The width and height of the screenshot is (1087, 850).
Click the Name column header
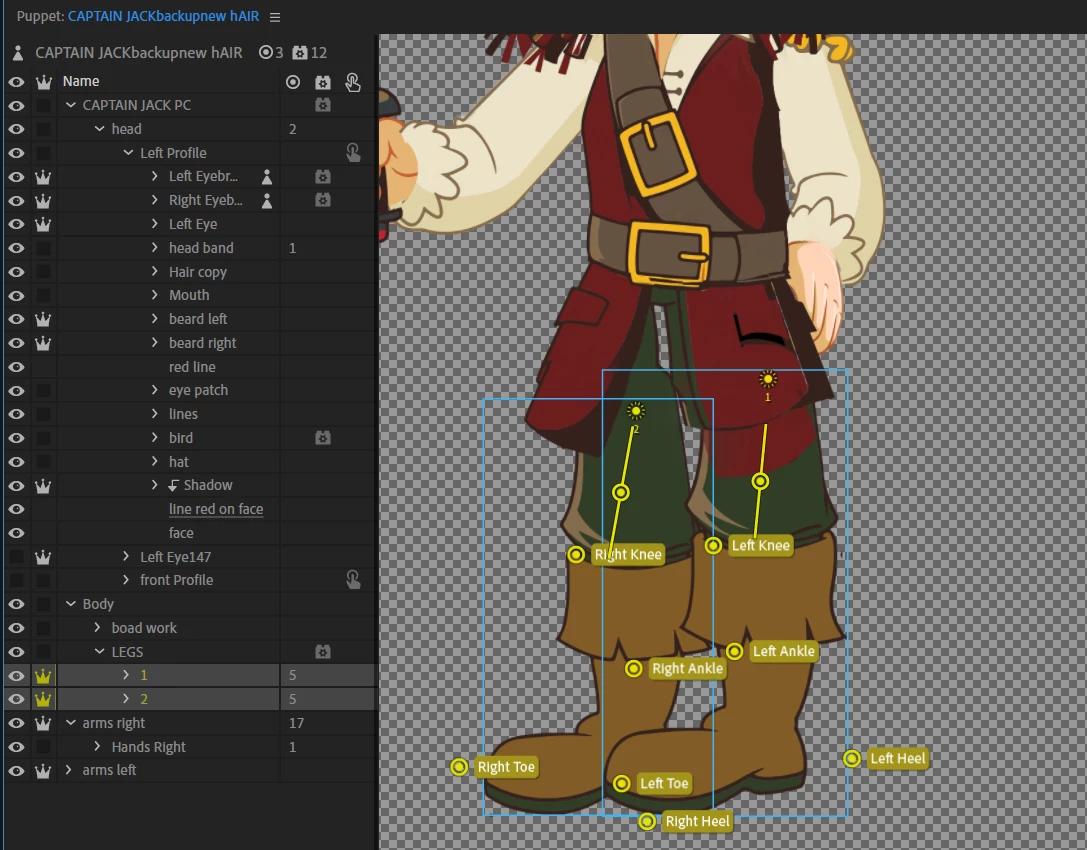pyautogui.click(x=81, y=81)
